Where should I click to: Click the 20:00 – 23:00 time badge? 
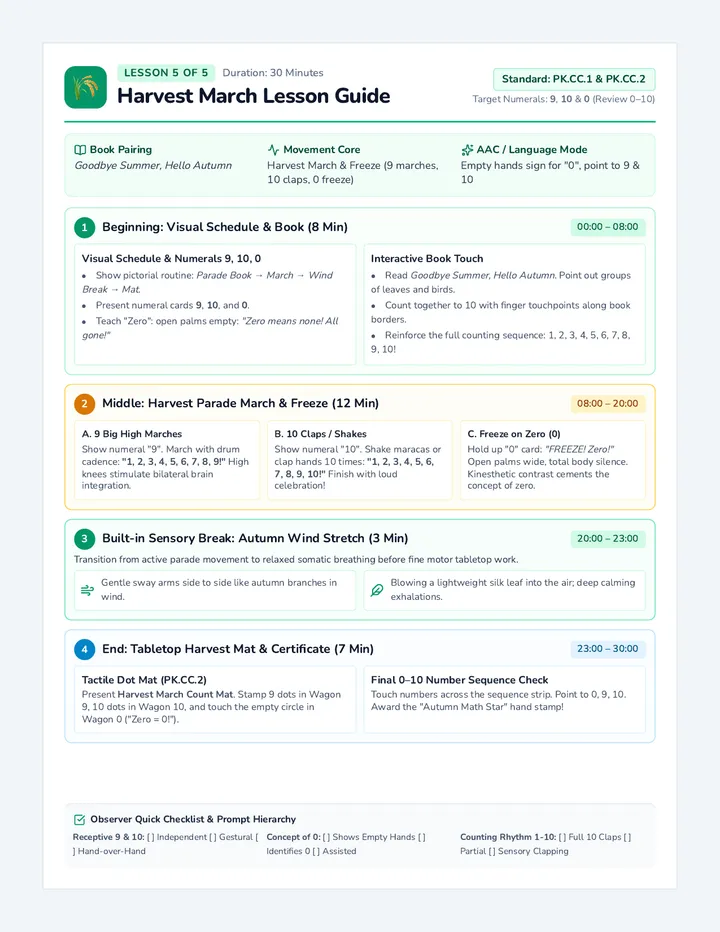(608, 539)
